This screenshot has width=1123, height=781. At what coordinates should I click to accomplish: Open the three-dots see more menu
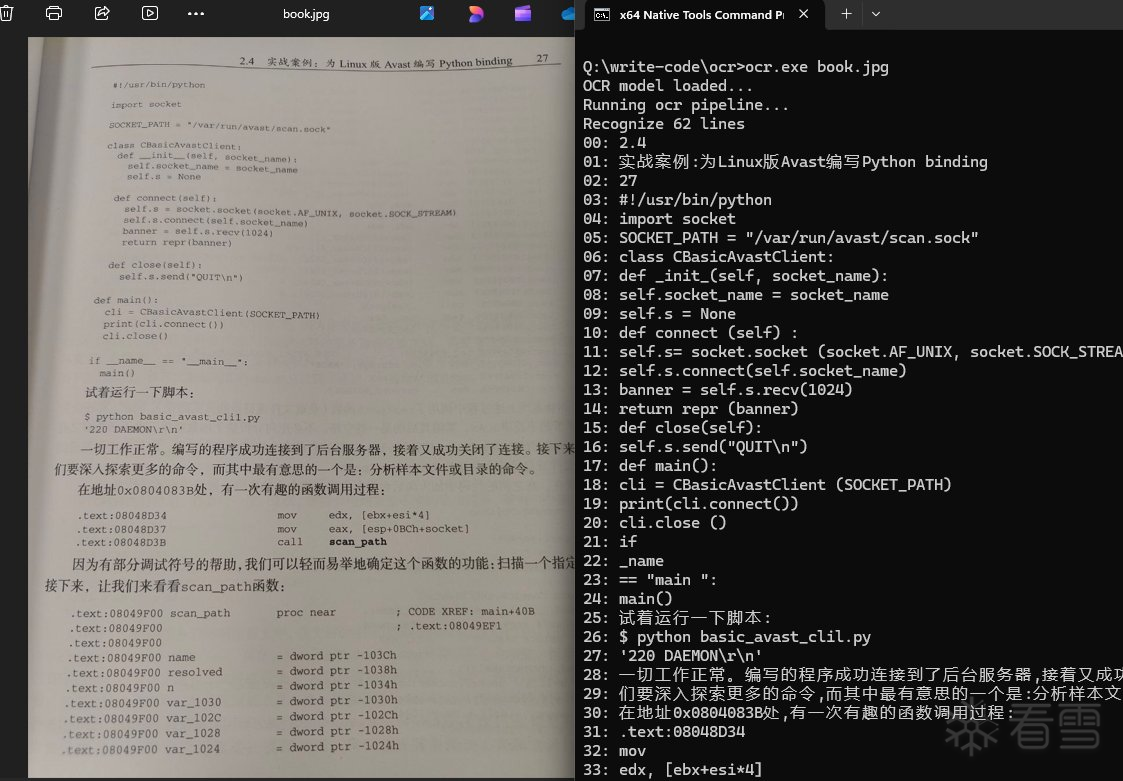tap(196, 14)
